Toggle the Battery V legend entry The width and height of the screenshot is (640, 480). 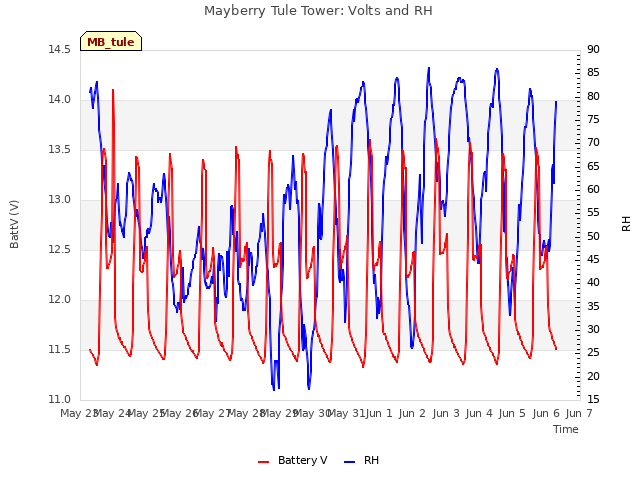click(x=293, y=460)
